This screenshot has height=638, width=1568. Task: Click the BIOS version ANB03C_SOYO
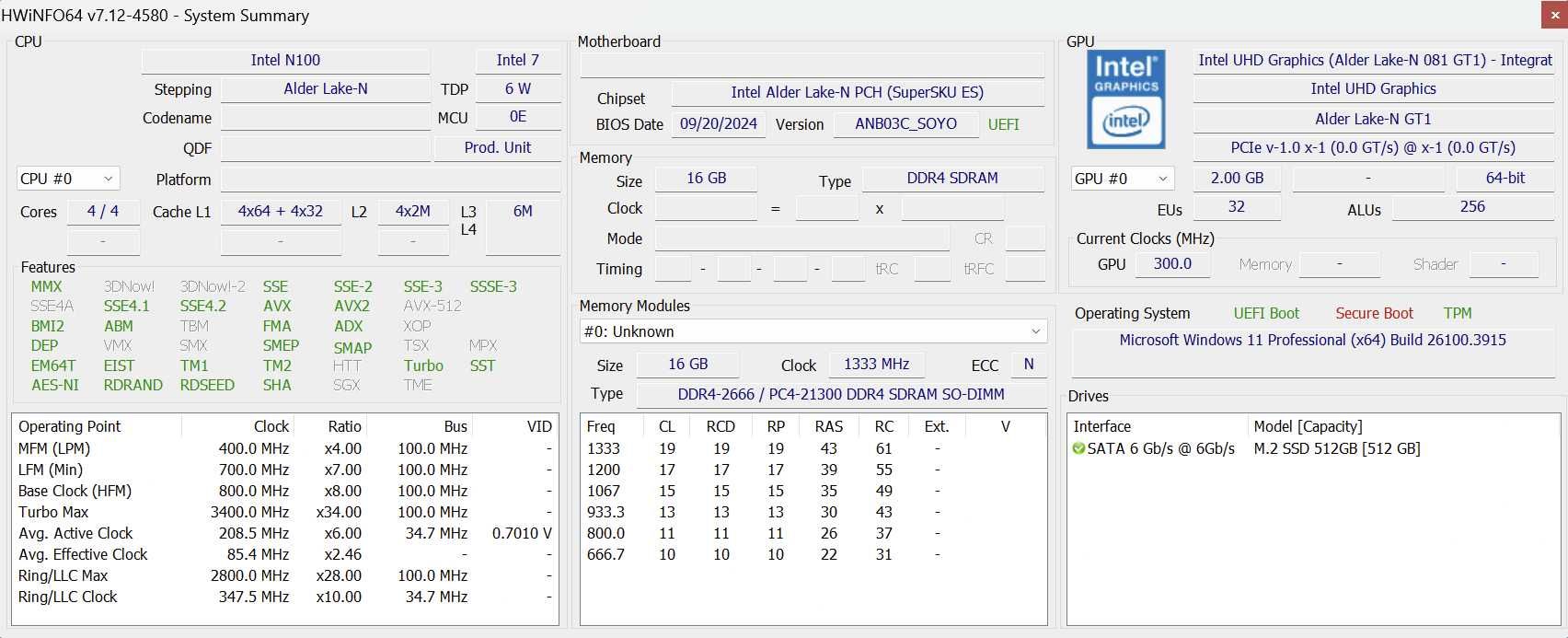[905, 123]
